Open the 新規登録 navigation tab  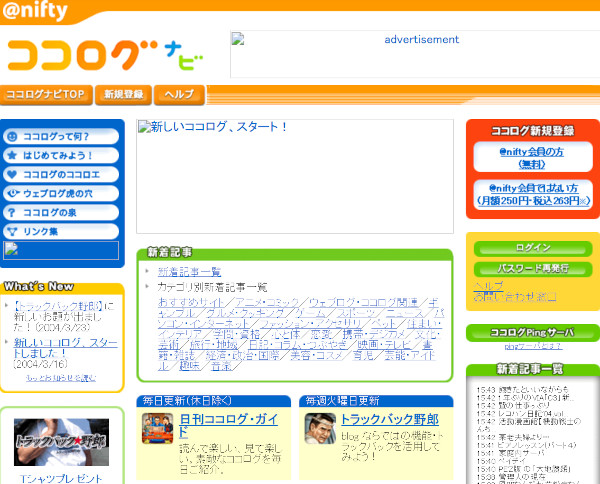(124, 95)
